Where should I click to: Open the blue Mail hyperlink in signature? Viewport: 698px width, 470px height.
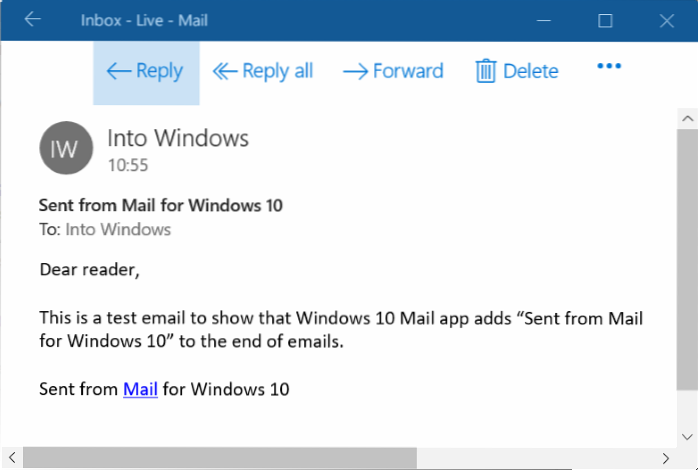[140, 389]
